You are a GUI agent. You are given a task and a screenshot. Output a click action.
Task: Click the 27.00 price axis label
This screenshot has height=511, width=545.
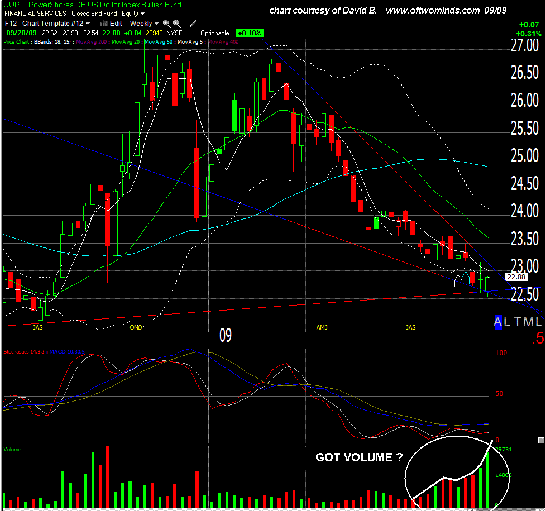click(x=524, y=46)
